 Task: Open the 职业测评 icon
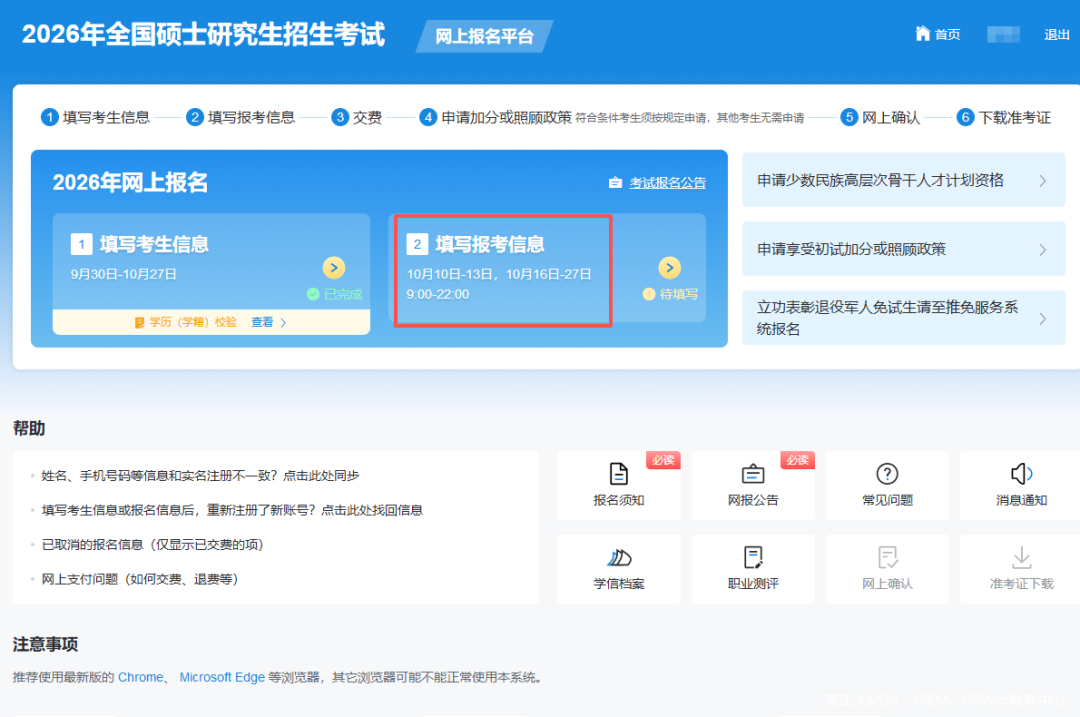point(753,557)
